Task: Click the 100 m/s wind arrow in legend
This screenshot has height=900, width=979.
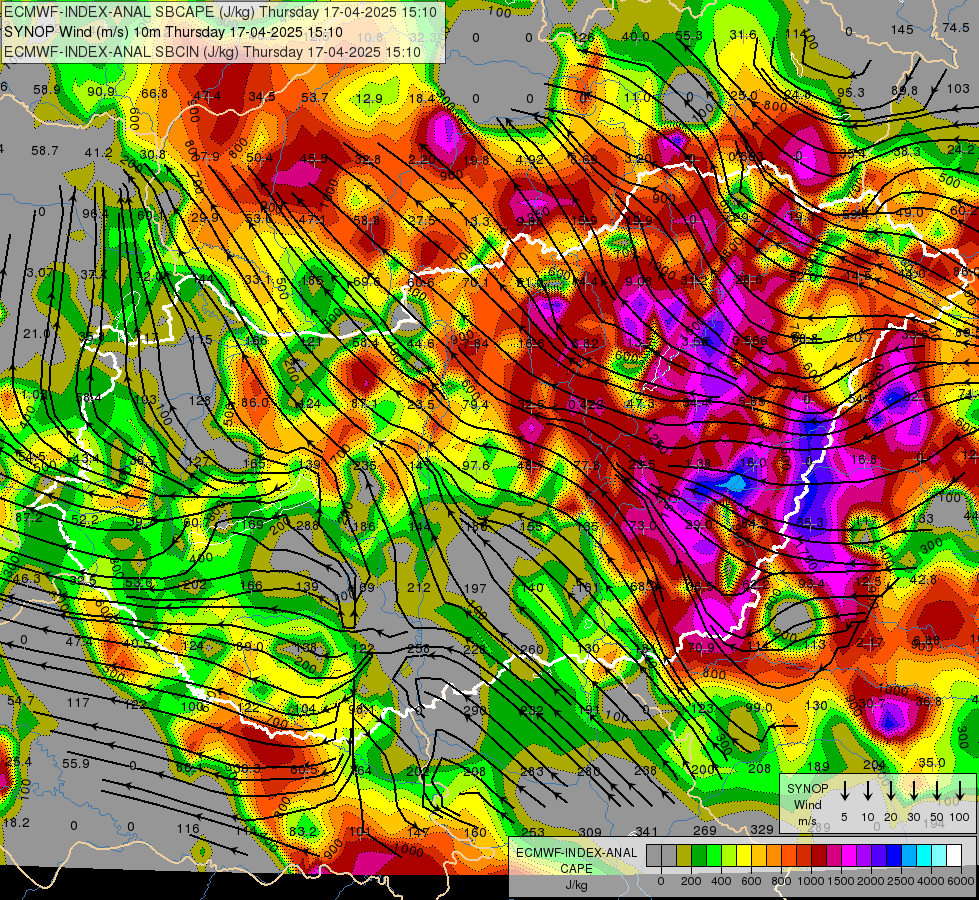Action: pyautogui.click(x=960, y=790)
